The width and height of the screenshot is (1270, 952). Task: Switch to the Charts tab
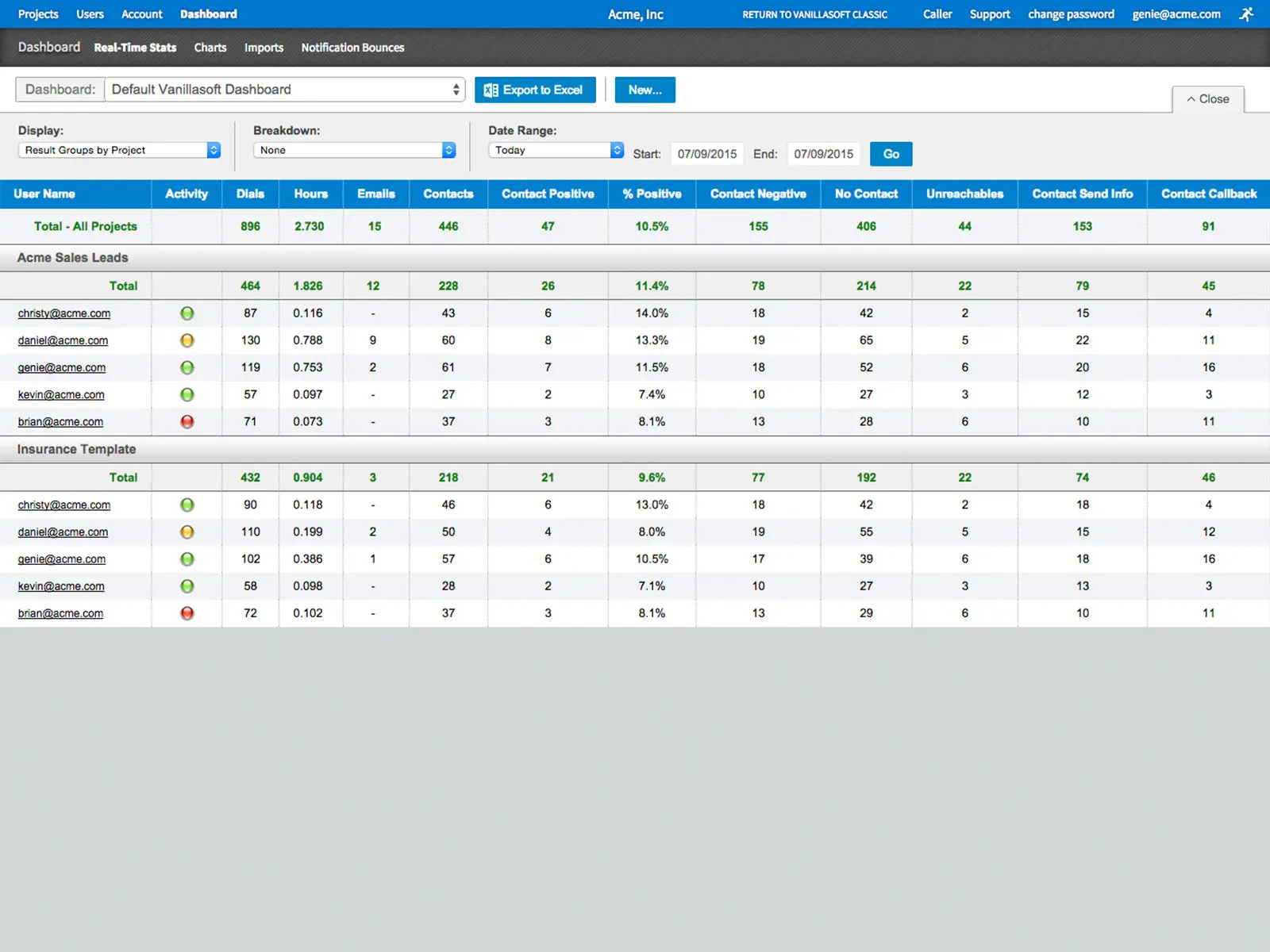point(210,48)
